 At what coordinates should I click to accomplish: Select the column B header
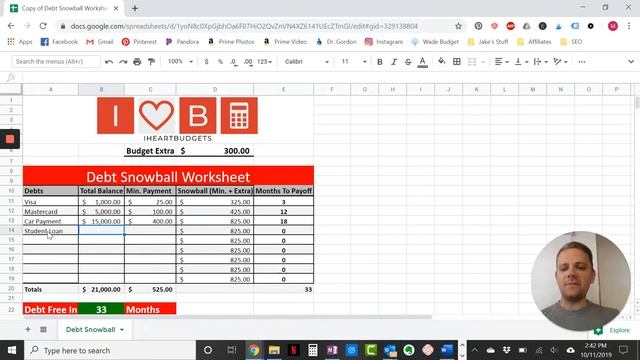pyautogui.click(x=101, y=89)
